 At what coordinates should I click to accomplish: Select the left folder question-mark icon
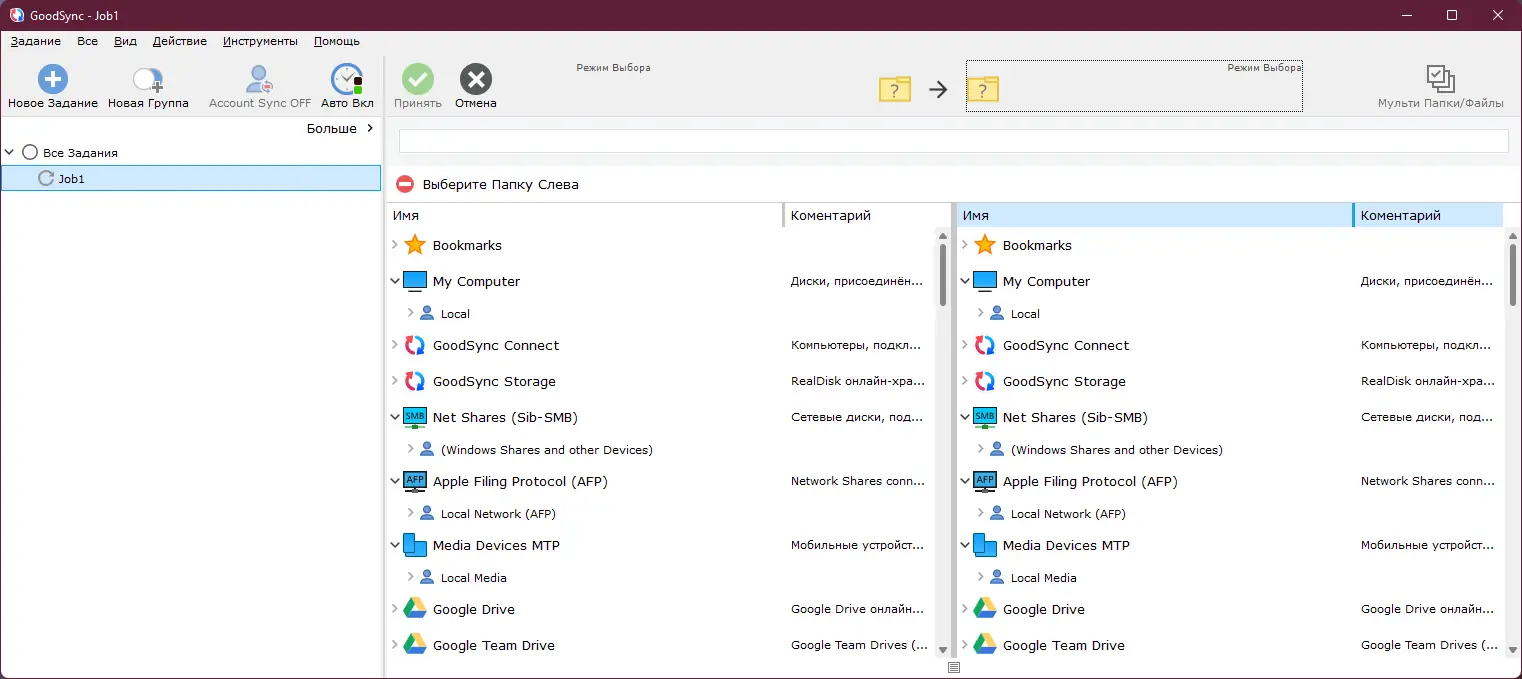(x=895, y=89)
